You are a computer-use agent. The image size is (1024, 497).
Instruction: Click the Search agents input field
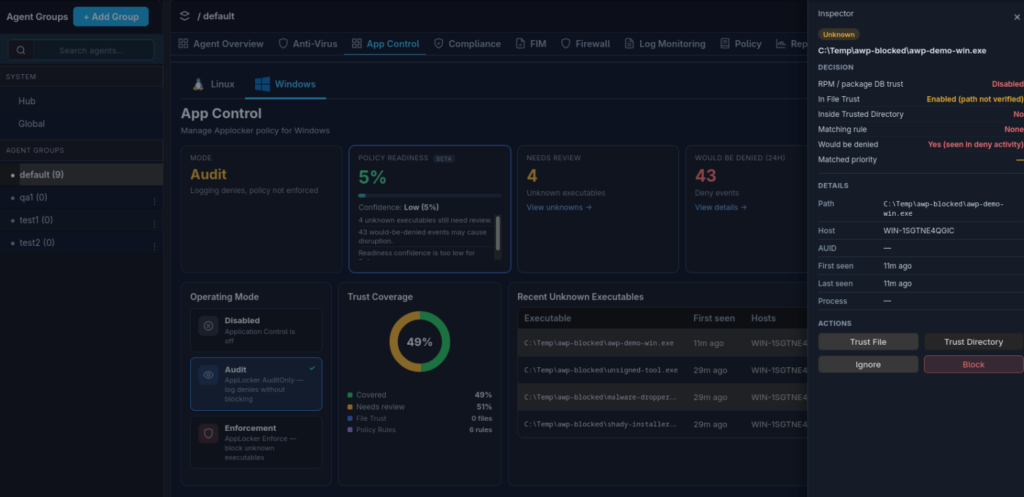coord(91,50)
